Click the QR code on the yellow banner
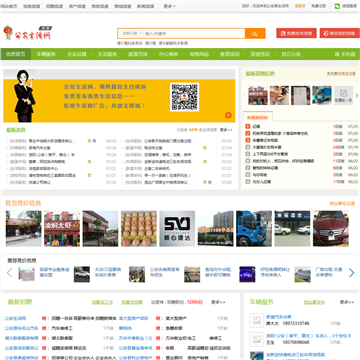 point(184,97)
